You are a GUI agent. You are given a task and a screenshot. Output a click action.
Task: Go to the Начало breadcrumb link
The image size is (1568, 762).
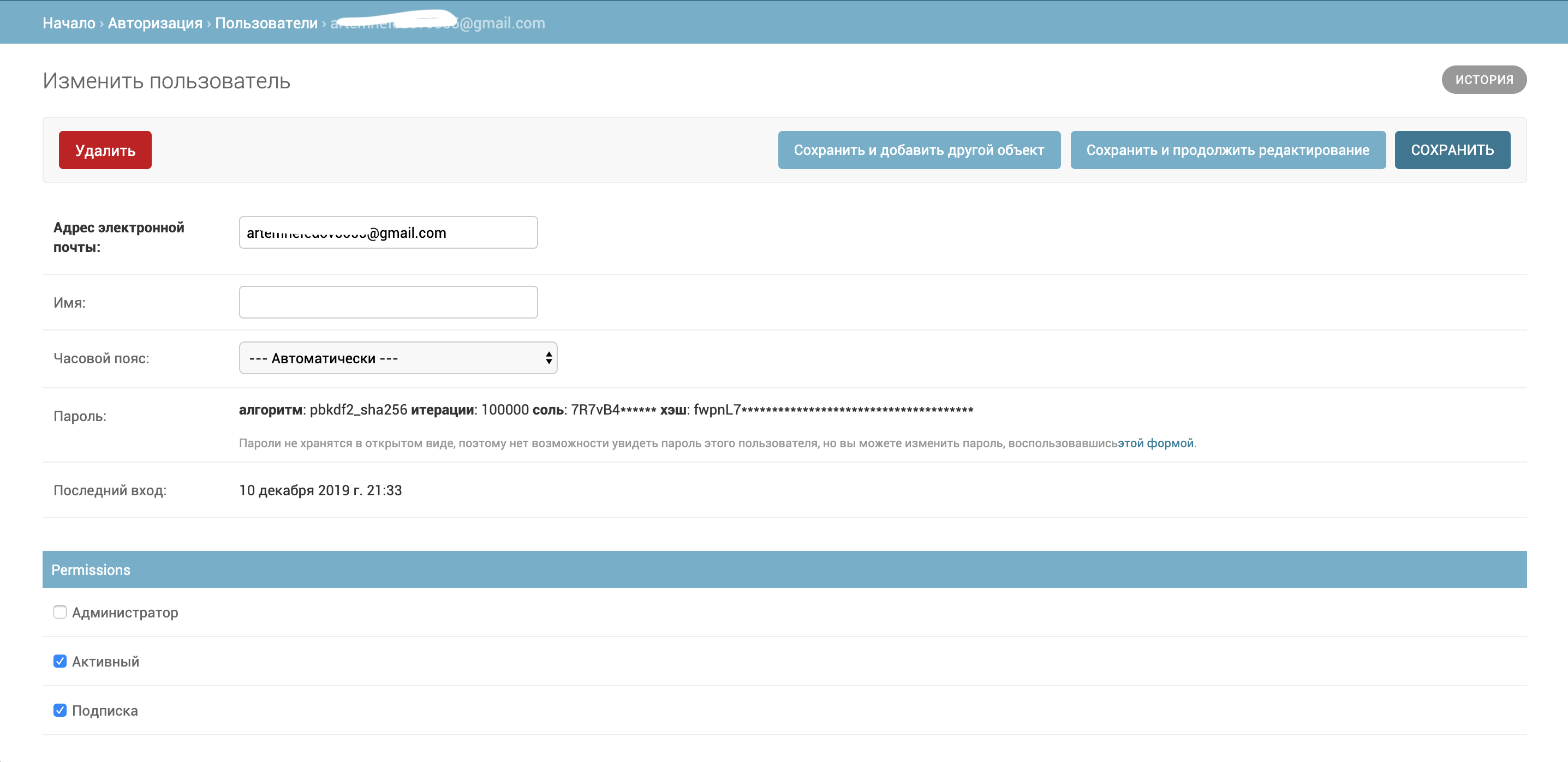69,23
